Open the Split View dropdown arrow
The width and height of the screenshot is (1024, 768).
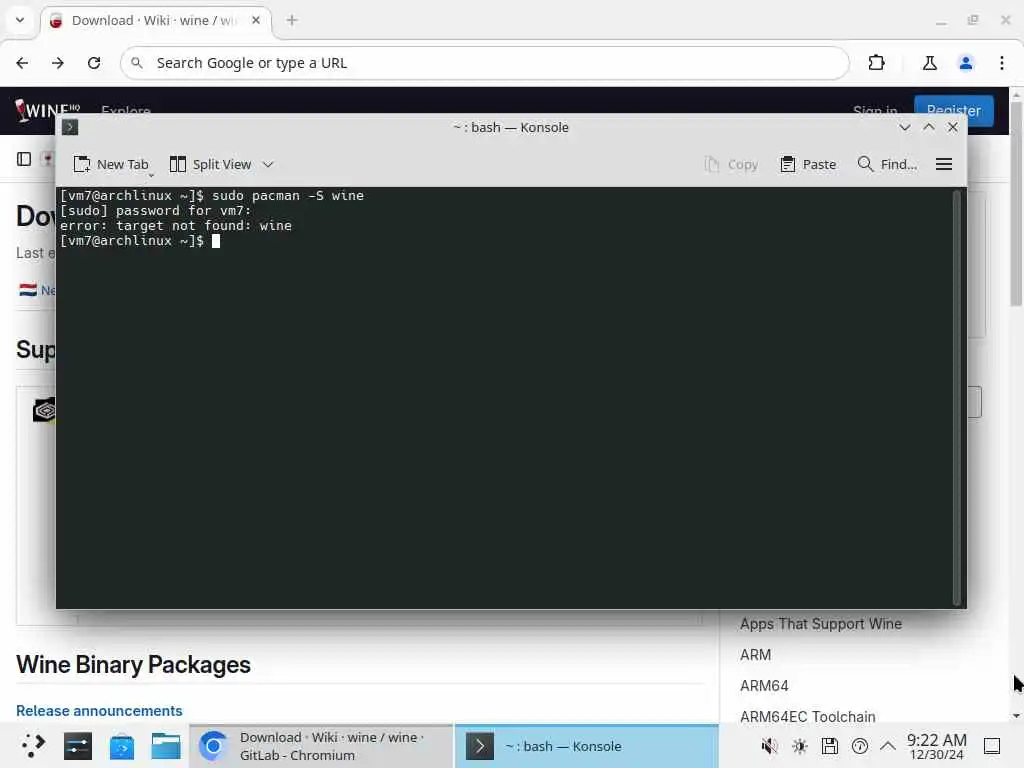[x=268, y=165]
